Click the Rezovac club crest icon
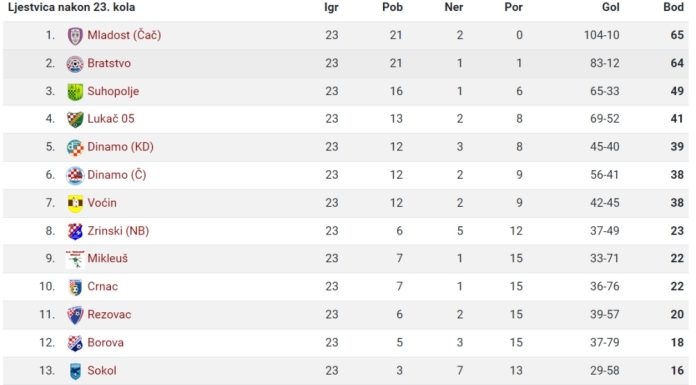 click(75, 315)
